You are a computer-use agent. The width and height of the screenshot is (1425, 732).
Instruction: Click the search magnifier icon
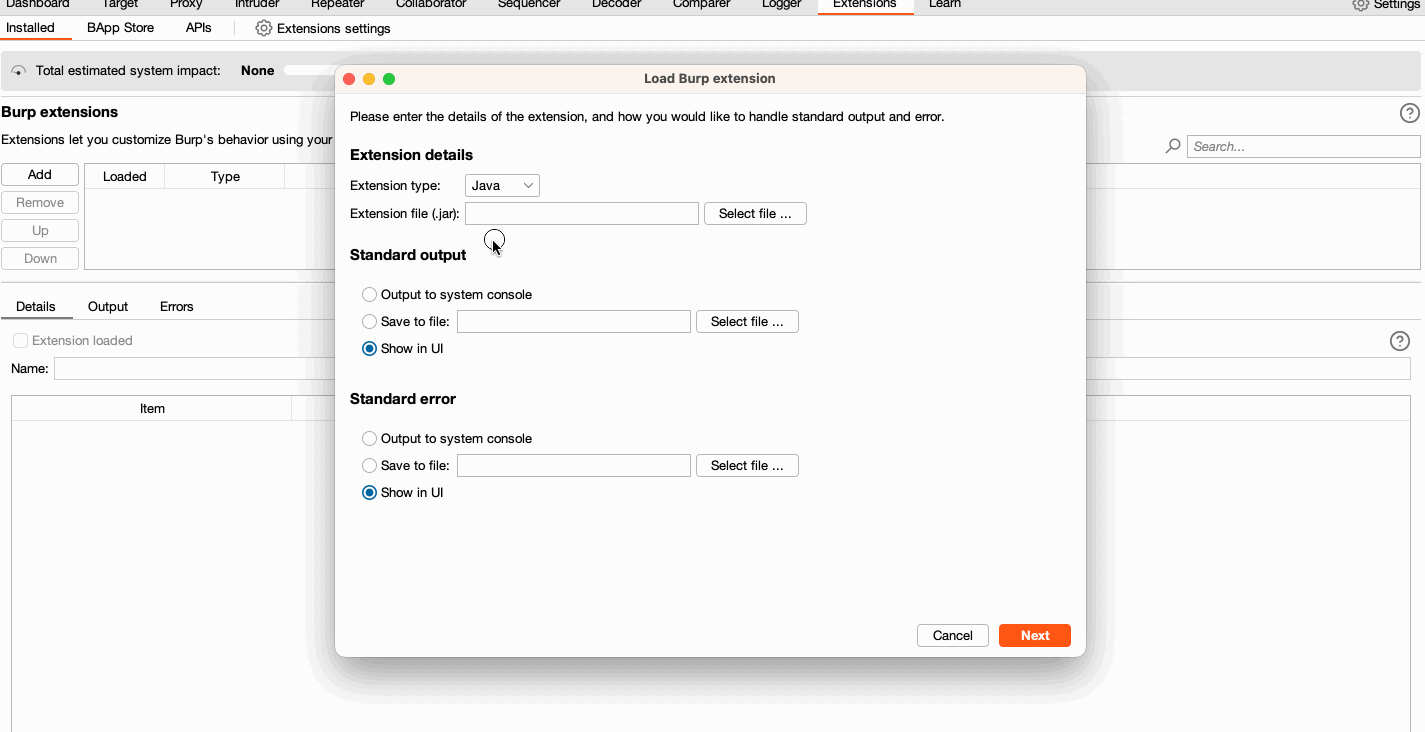point(1173,146)
